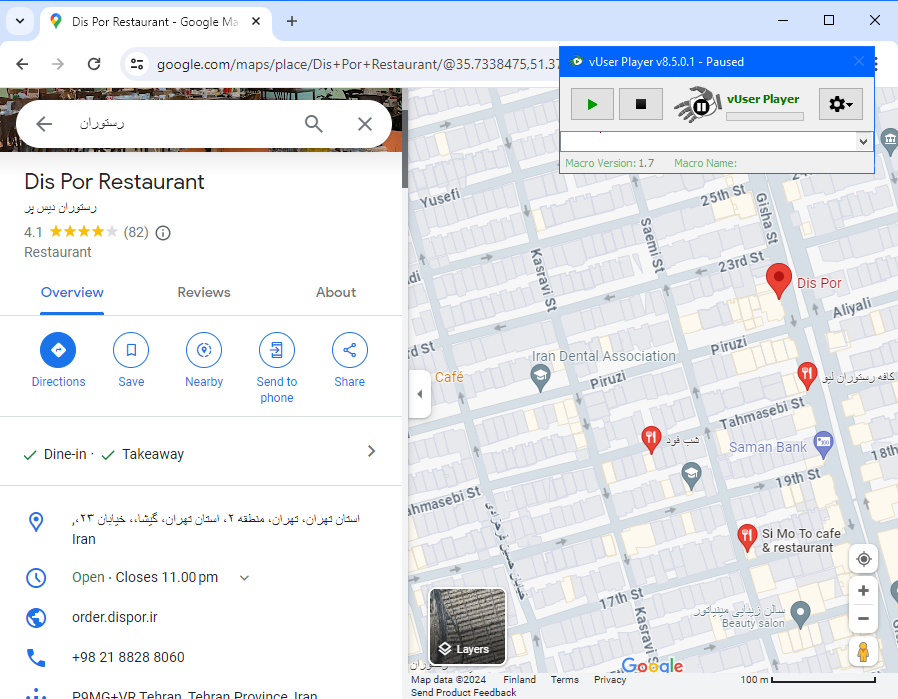Click the Finland label in map footer
The image size is (898, 699).
(x=519, y=680)
